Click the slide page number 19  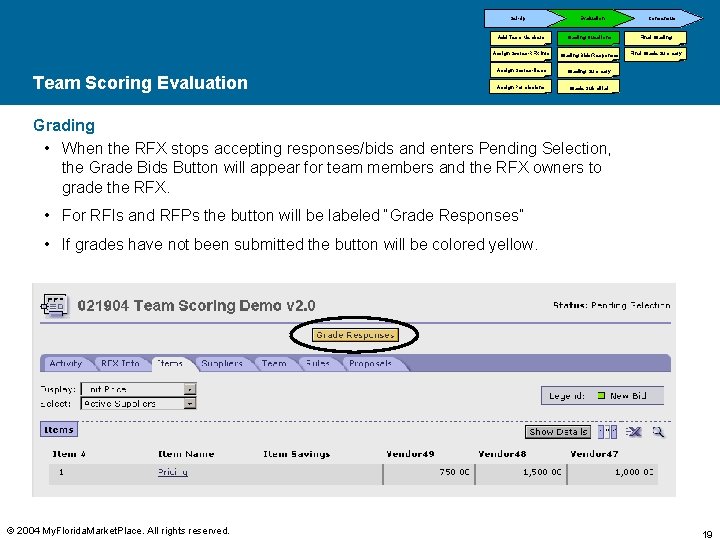click(x=707, y=534)
